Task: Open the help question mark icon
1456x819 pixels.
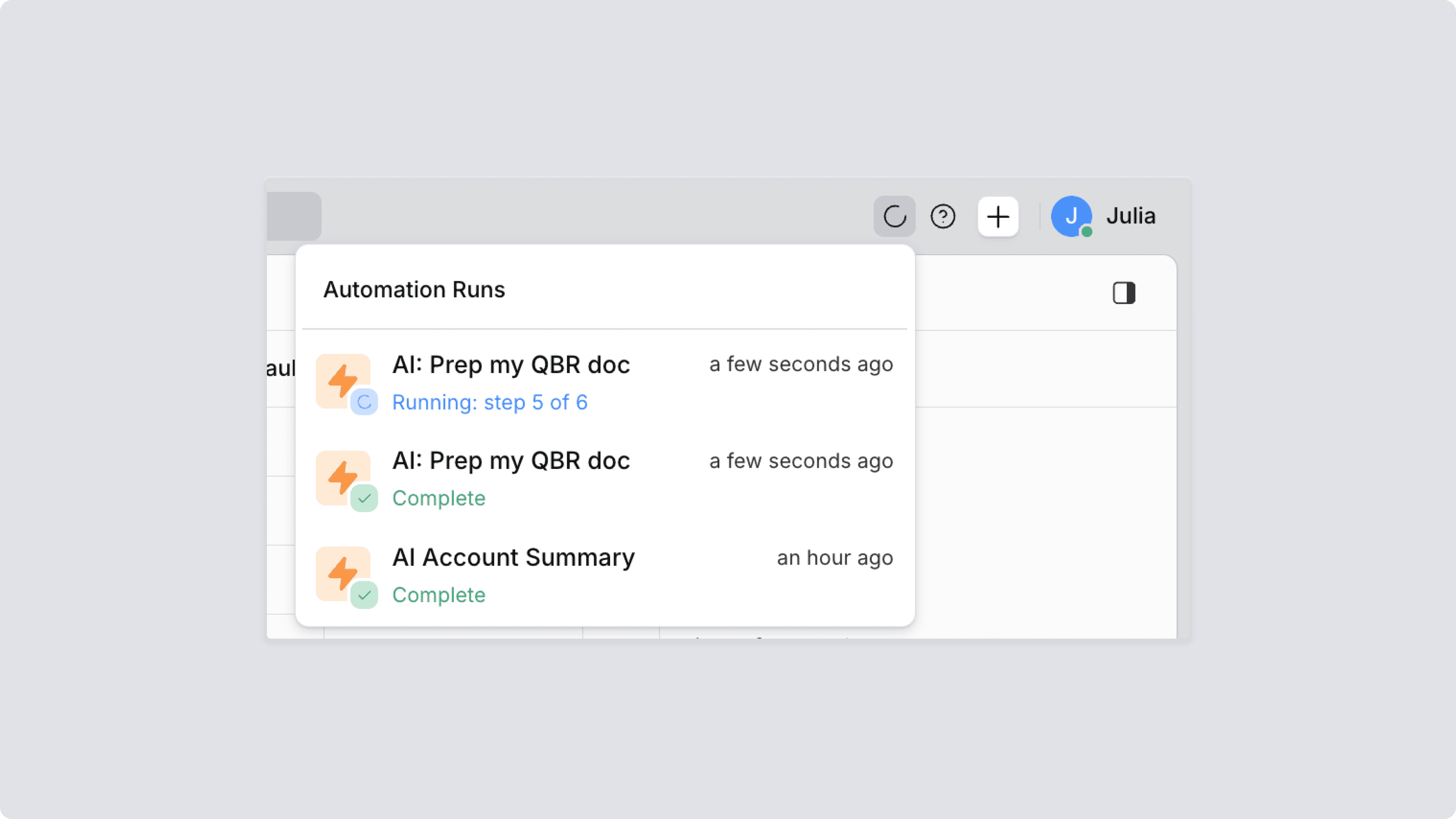Action: [943, 217]
